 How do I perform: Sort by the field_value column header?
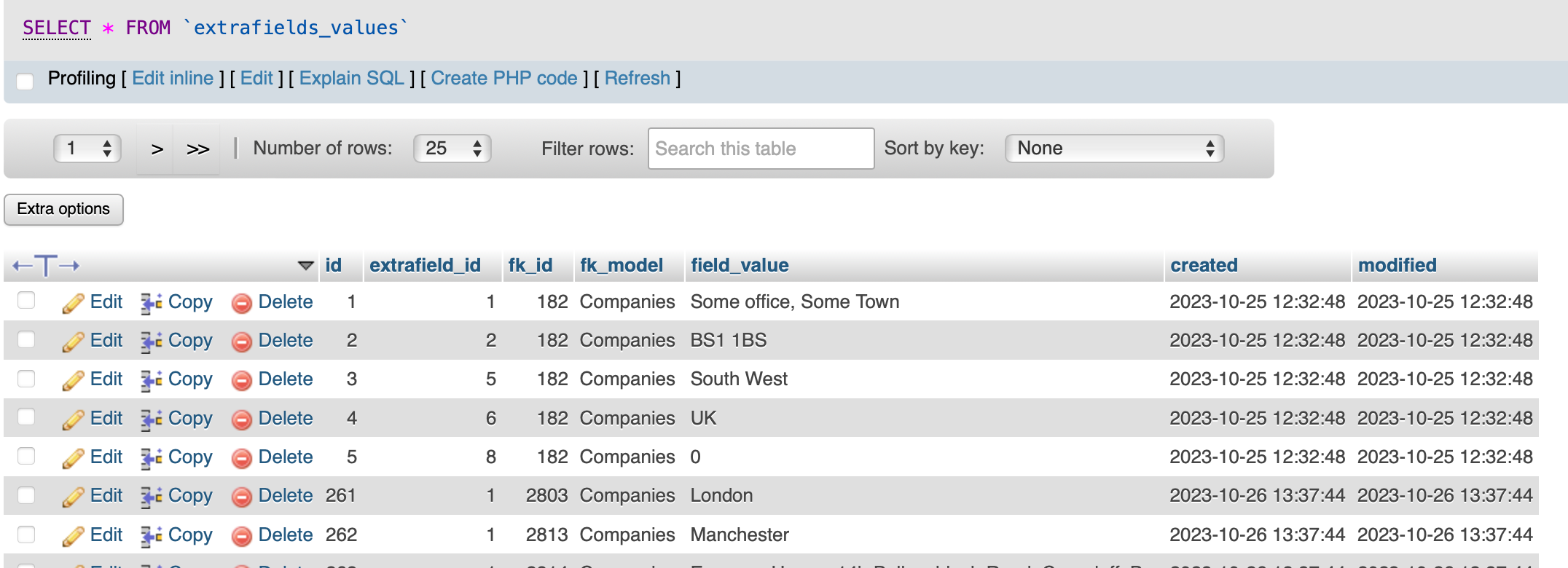click(740, 265)
